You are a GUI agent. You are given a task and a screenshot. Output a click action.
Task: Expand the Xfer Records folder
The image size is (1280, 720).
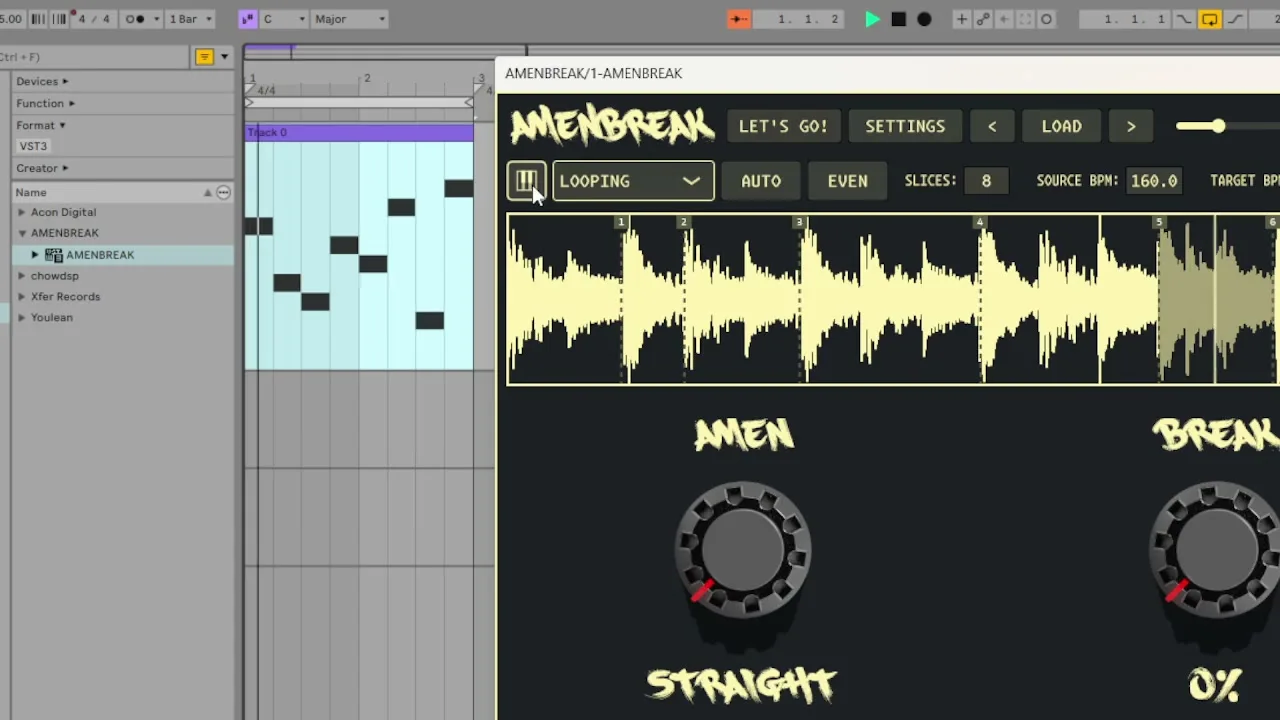pyautogui.click(x=22, y=296)
